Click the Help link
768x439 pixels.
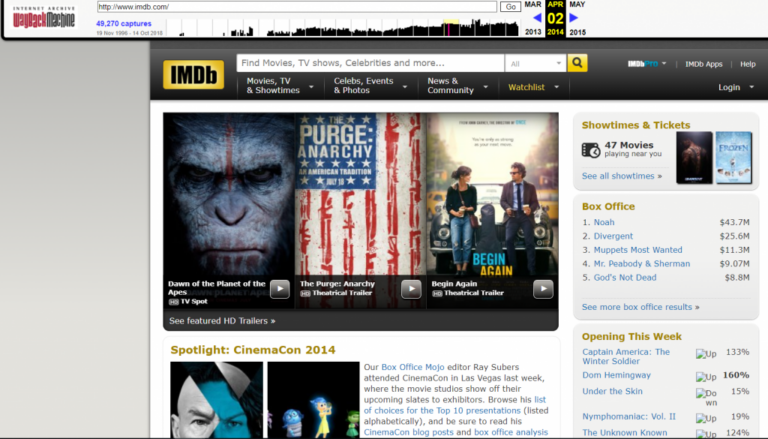747,64
